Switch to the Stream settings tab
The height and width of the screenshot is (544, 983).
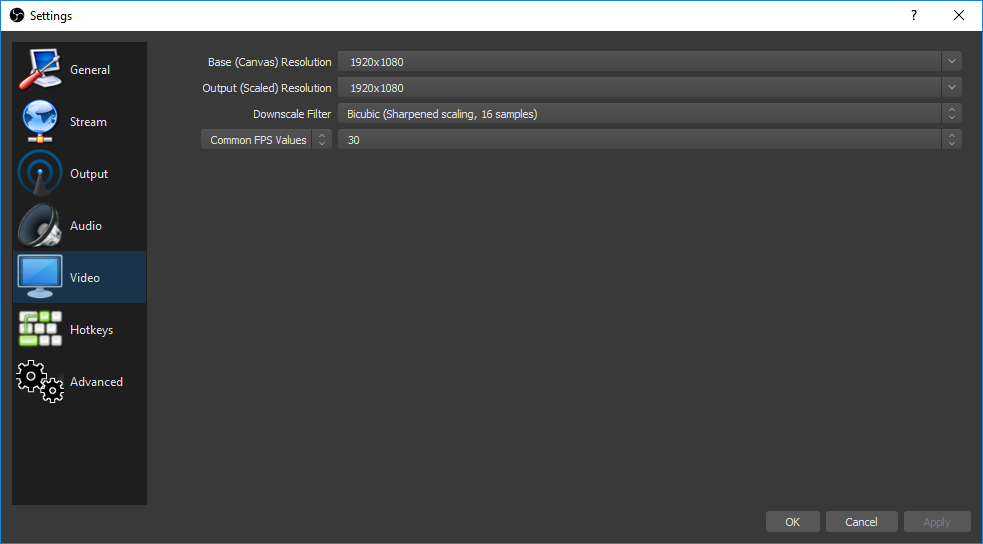(80, 122)
